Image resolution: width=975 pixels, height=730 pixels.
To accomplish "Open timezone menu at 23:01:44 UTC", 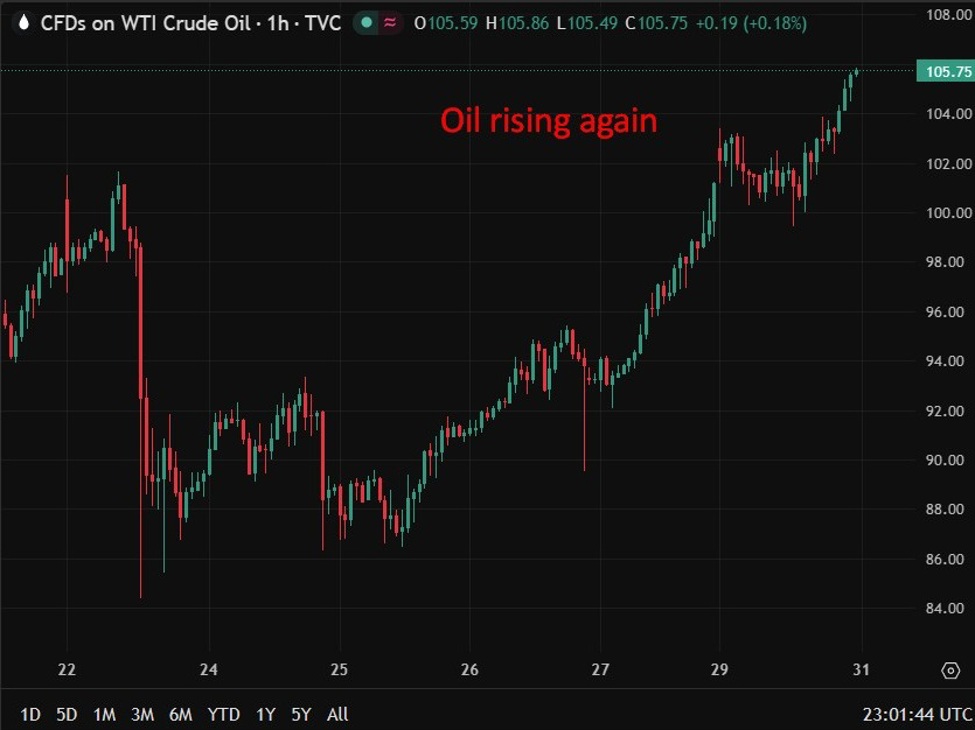I will [916, 714].
